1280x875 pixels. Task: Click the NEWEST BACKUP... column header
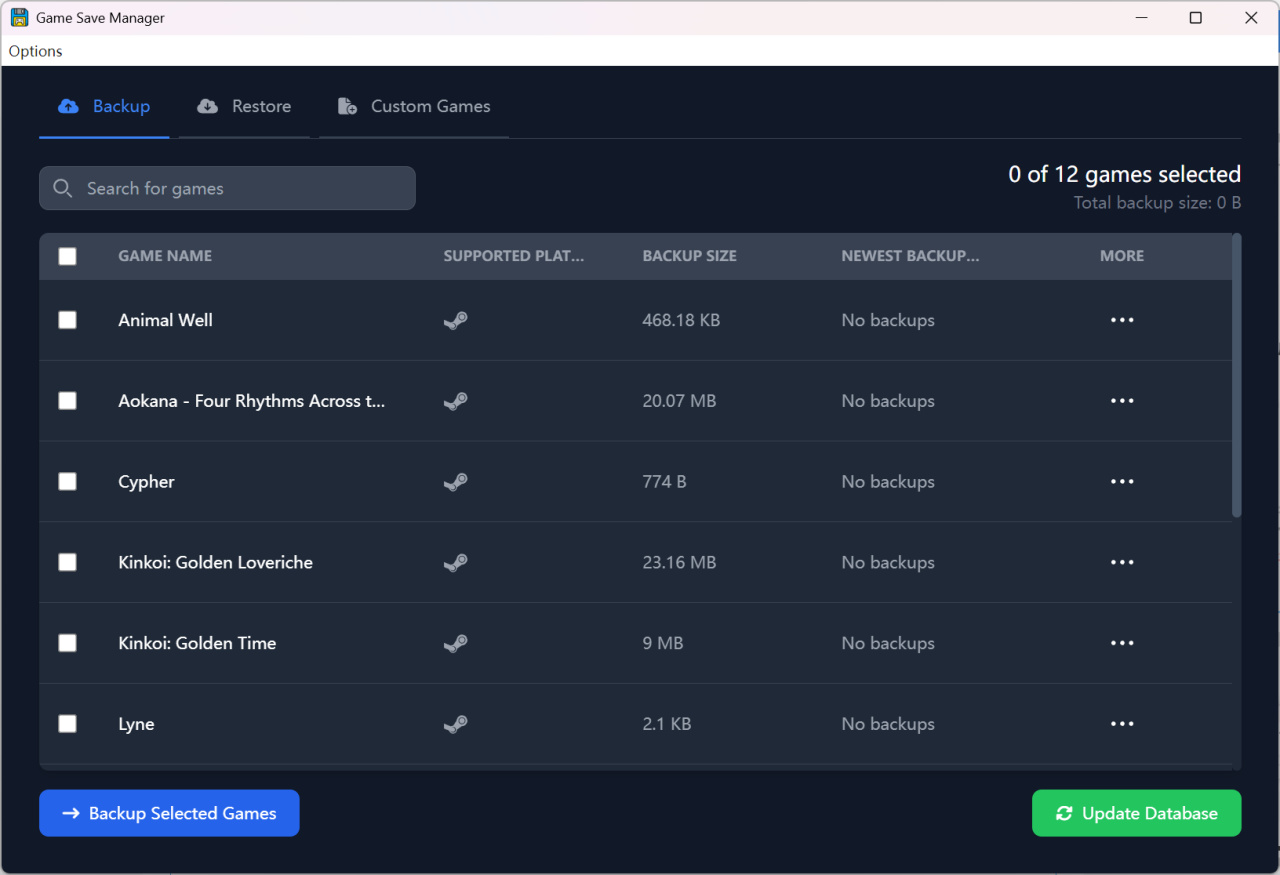[x=911, y=256]
